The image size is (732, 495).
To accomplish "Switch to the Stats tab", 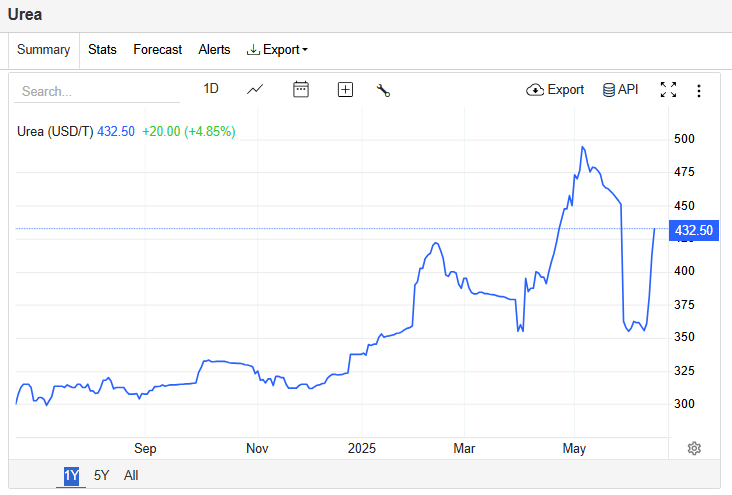I will tap(102, 50).
